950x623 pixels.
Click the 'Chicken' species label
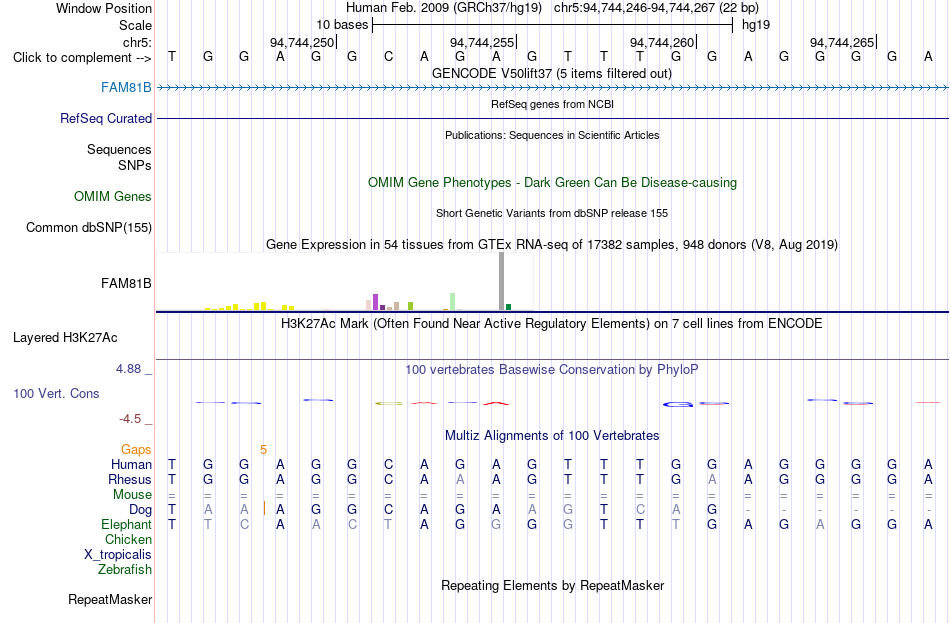point(128,540)
